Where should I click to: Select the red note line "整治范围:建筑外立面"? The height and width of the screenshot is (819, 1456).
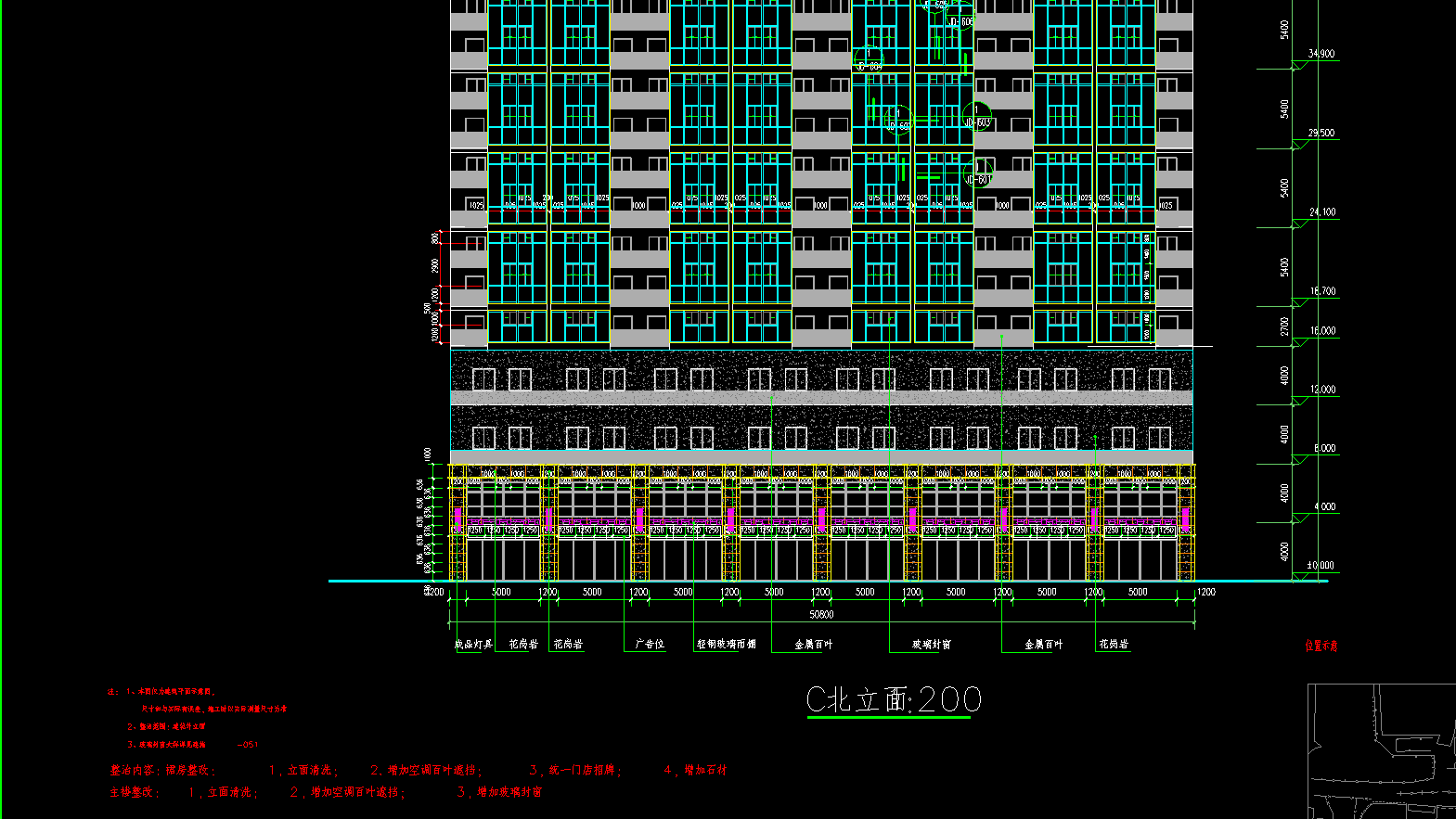point(173,726)
